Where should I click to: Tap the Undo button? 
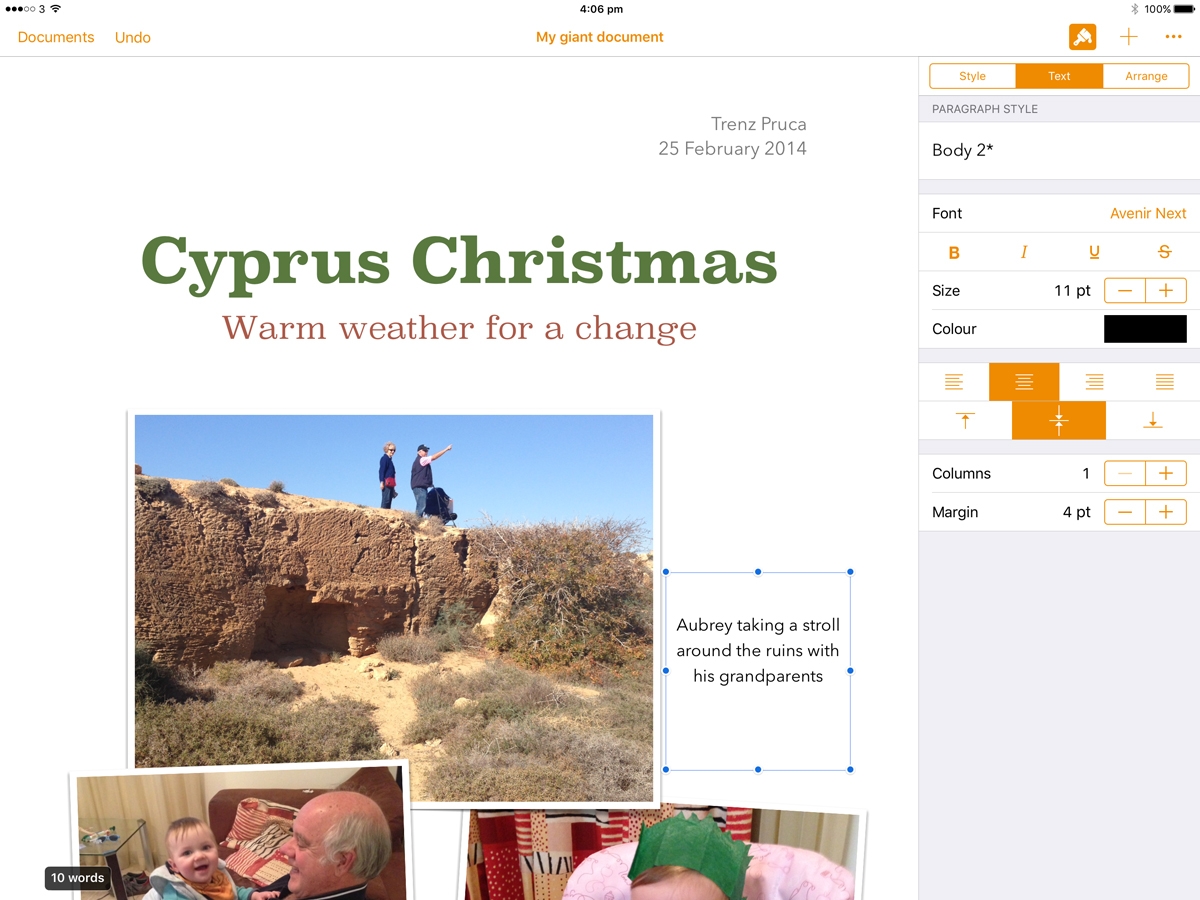click(x=133, y=37)
